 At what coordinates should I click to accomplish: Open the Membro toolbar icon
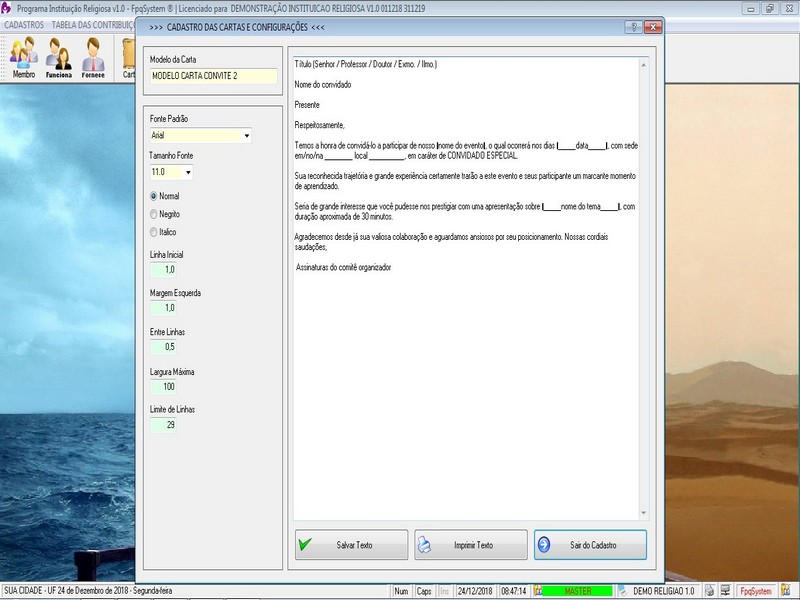[x=23, y=57]
